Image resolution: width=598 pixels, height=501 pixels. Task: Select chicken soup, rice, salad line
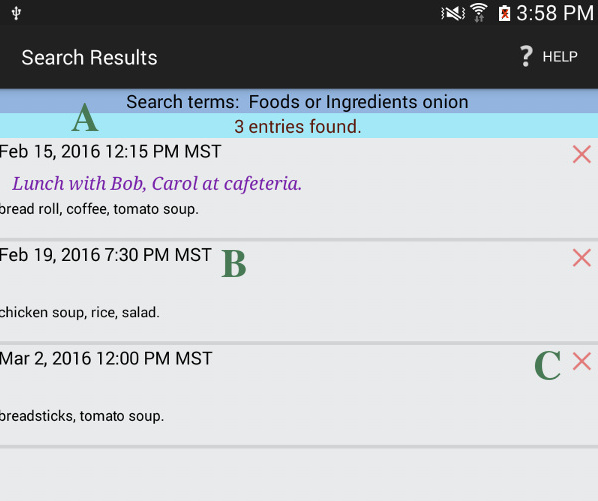coord(79,313)
